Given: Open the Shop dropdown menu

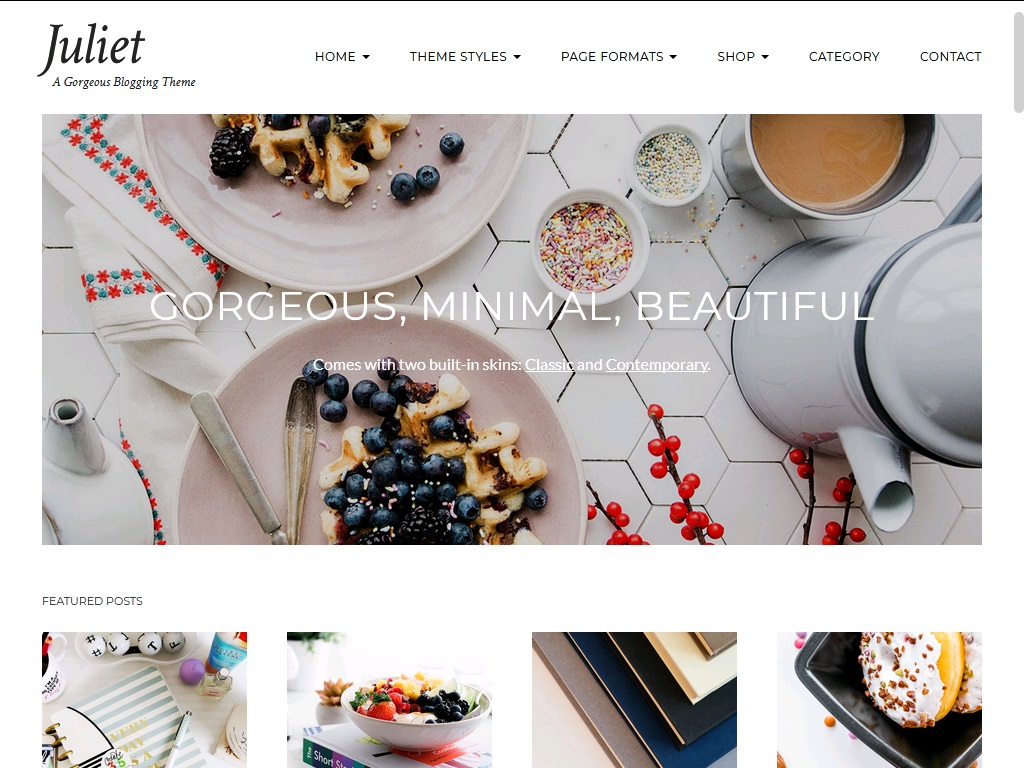Looking at the screenshot, I should [x=743, y=57].
